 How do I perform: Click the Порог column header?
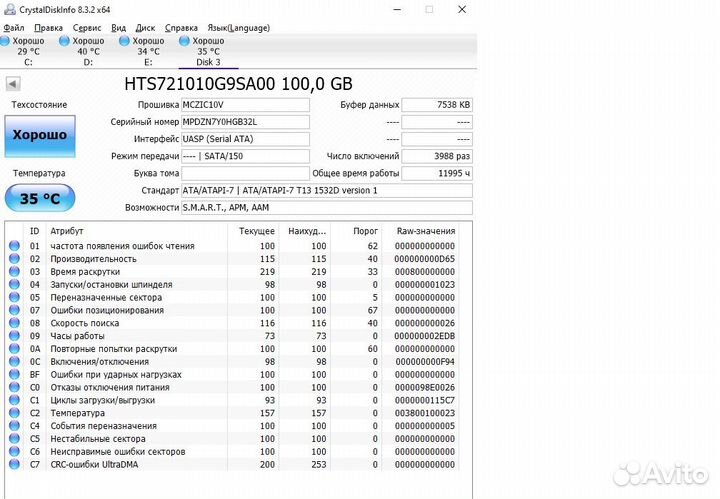pos(356,231)
